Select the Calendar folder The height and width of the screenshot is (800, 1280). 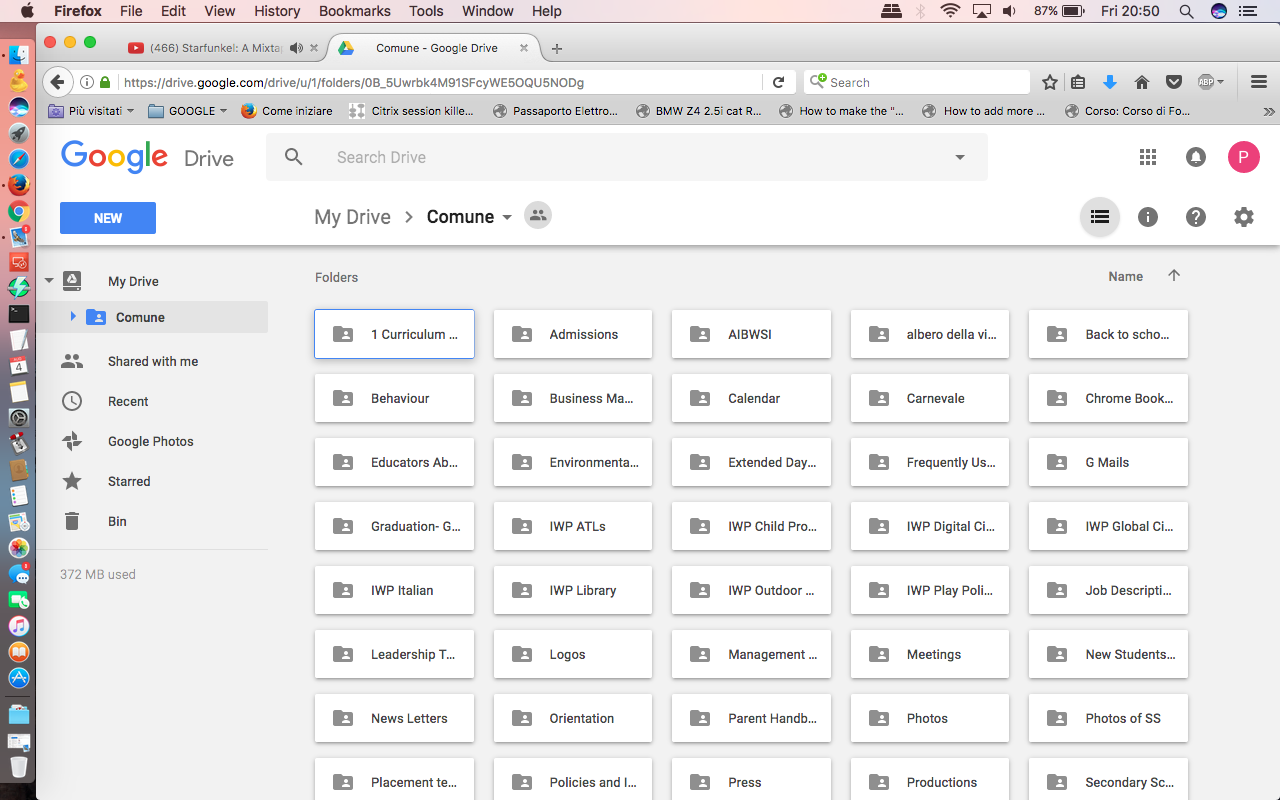tap(751, 398)
